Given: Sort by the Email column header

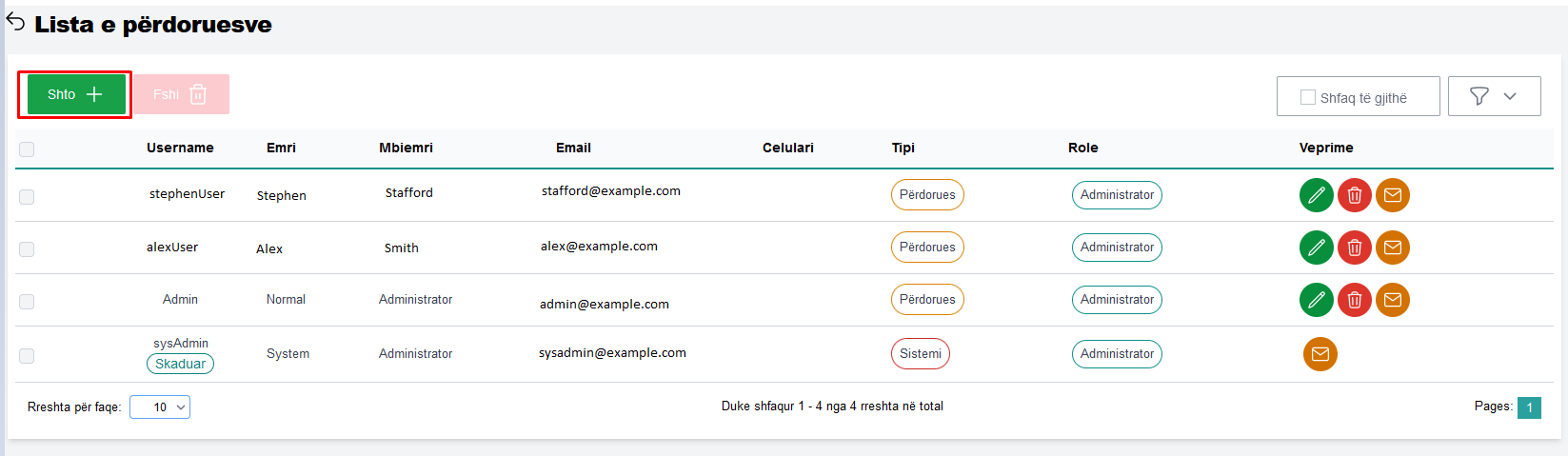Looking at the screenshot, I should coord(573,148).
